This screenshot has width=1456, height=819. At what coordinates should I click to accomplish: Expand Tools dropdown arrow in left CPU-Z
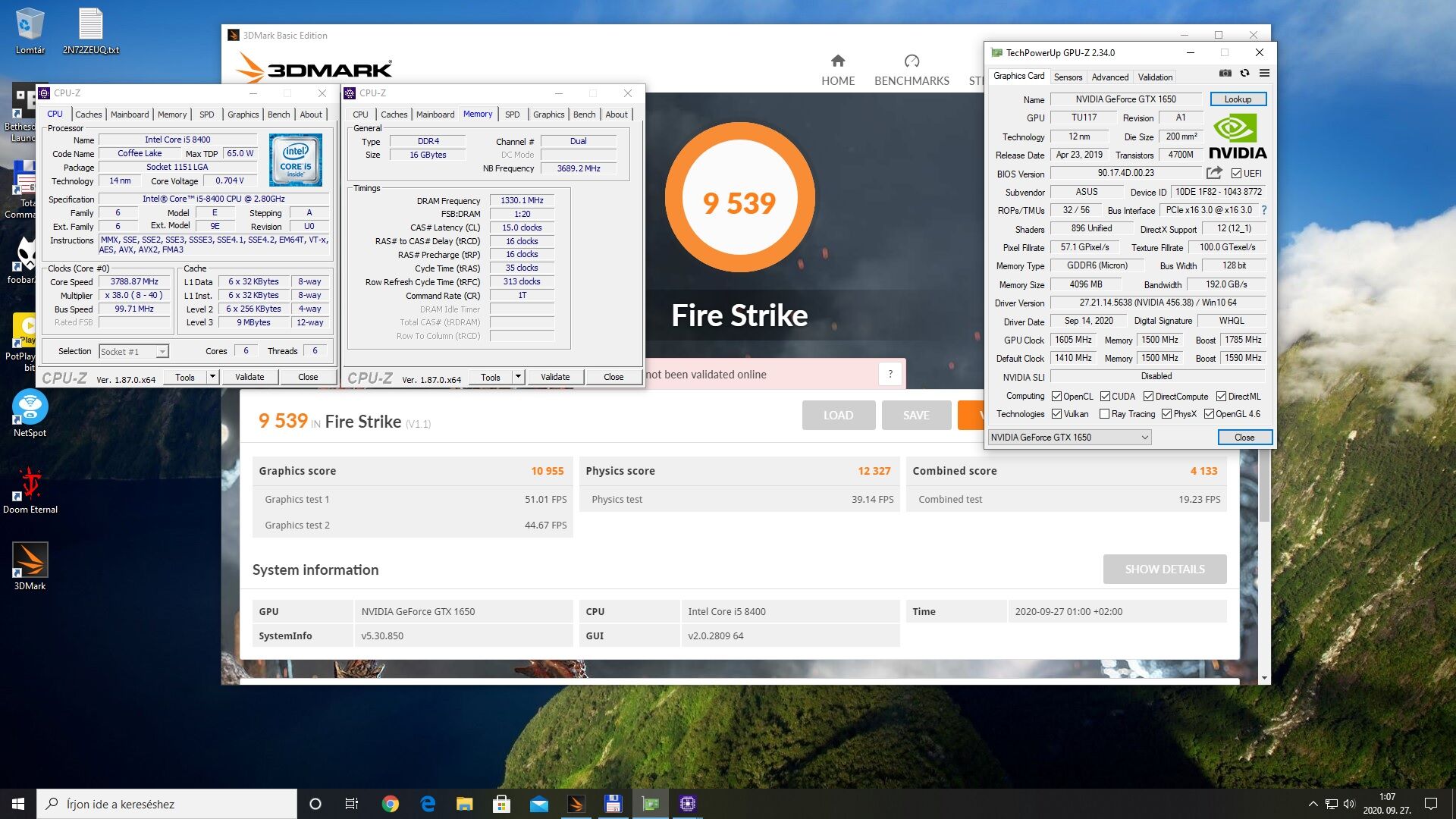pyautogui.click(x=212, y=377)
